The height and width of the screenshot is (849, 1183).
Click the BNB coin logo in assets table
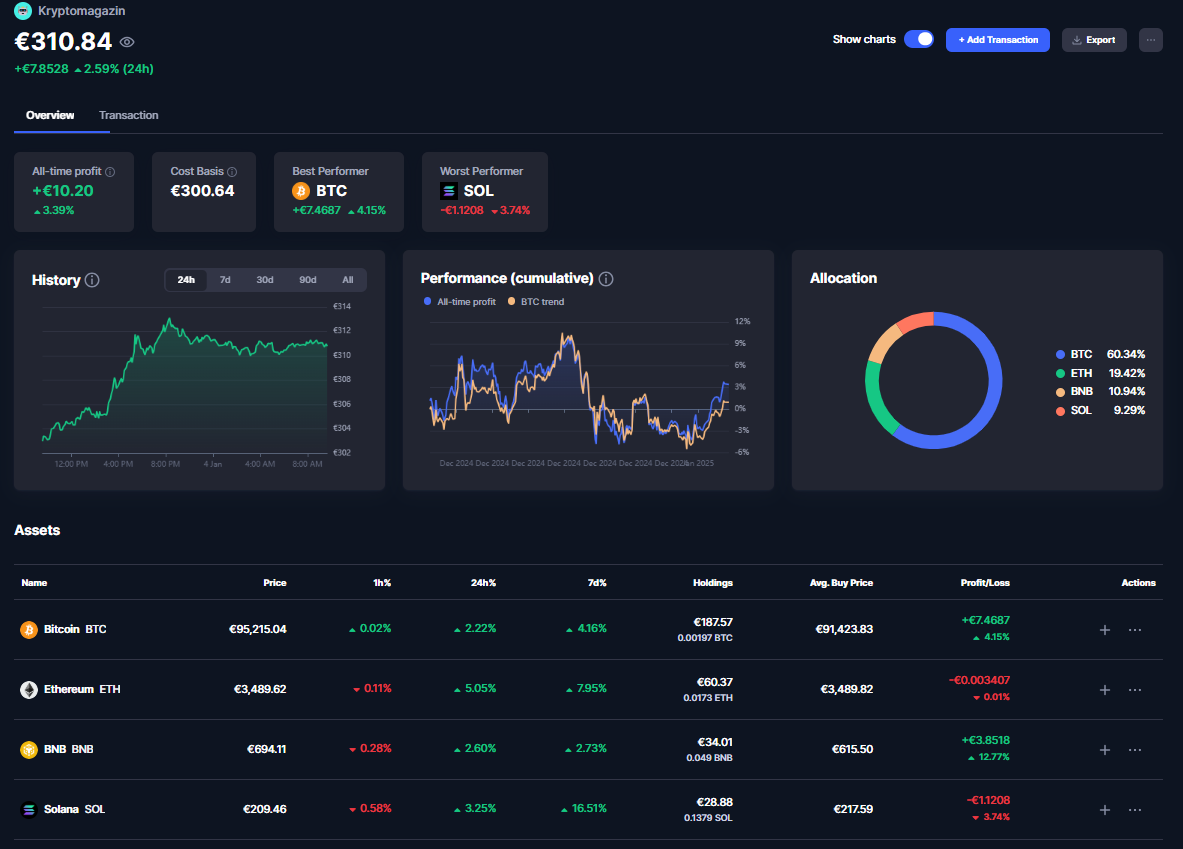[29, 750]
